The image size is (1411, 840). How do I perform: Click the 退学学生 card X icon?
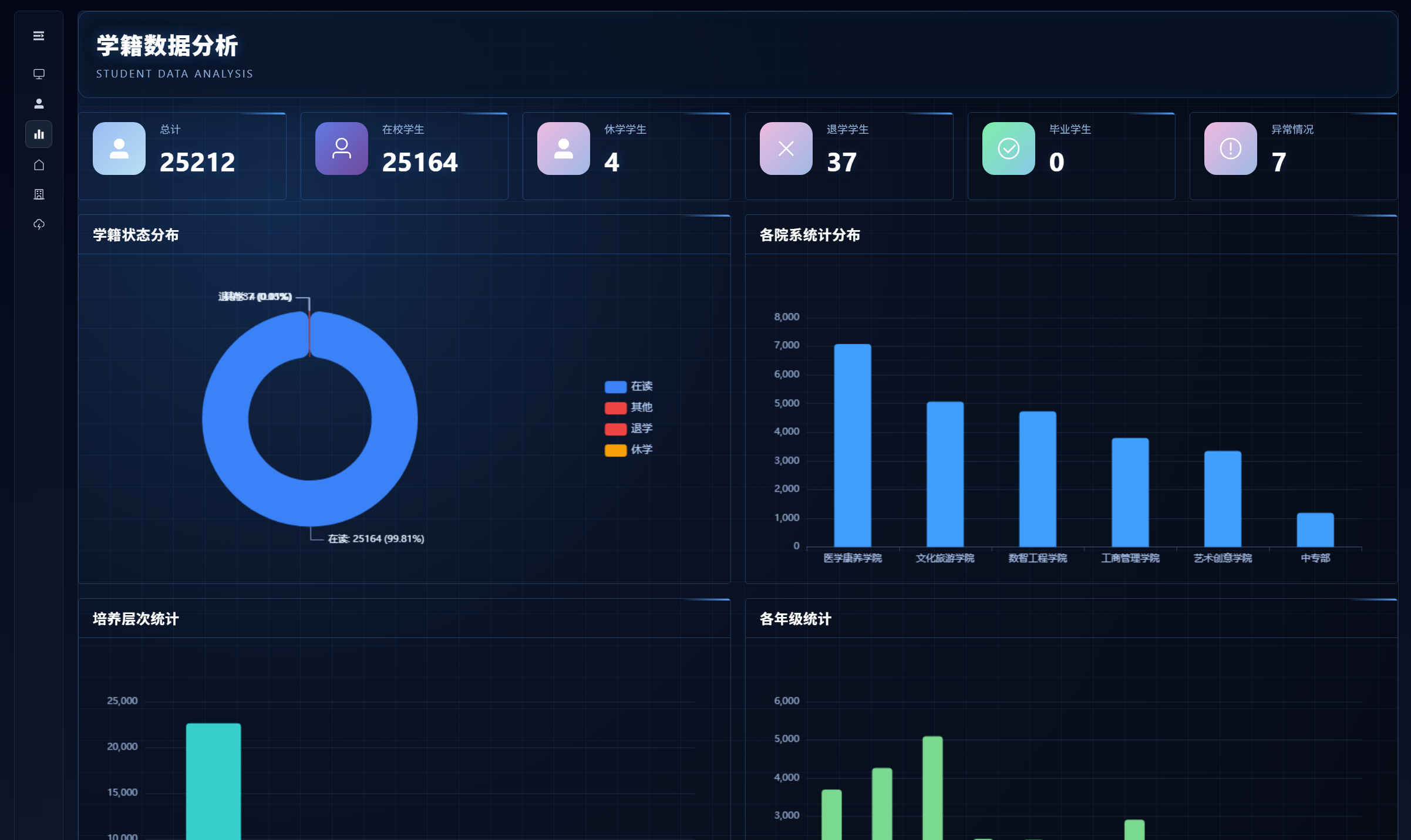click(786, 149)
